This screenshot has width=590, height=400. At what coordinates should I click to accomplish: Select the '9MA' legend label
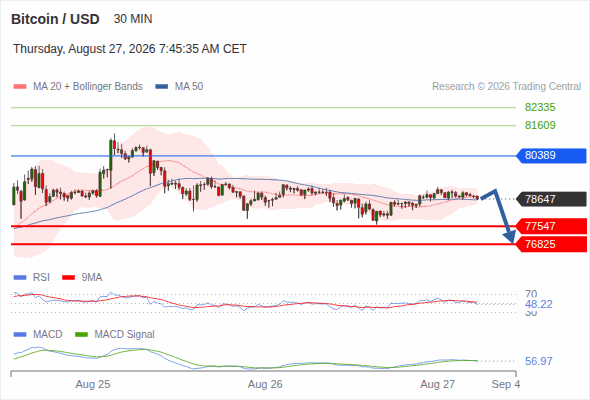pyautogui.click(x=92, y=277)
